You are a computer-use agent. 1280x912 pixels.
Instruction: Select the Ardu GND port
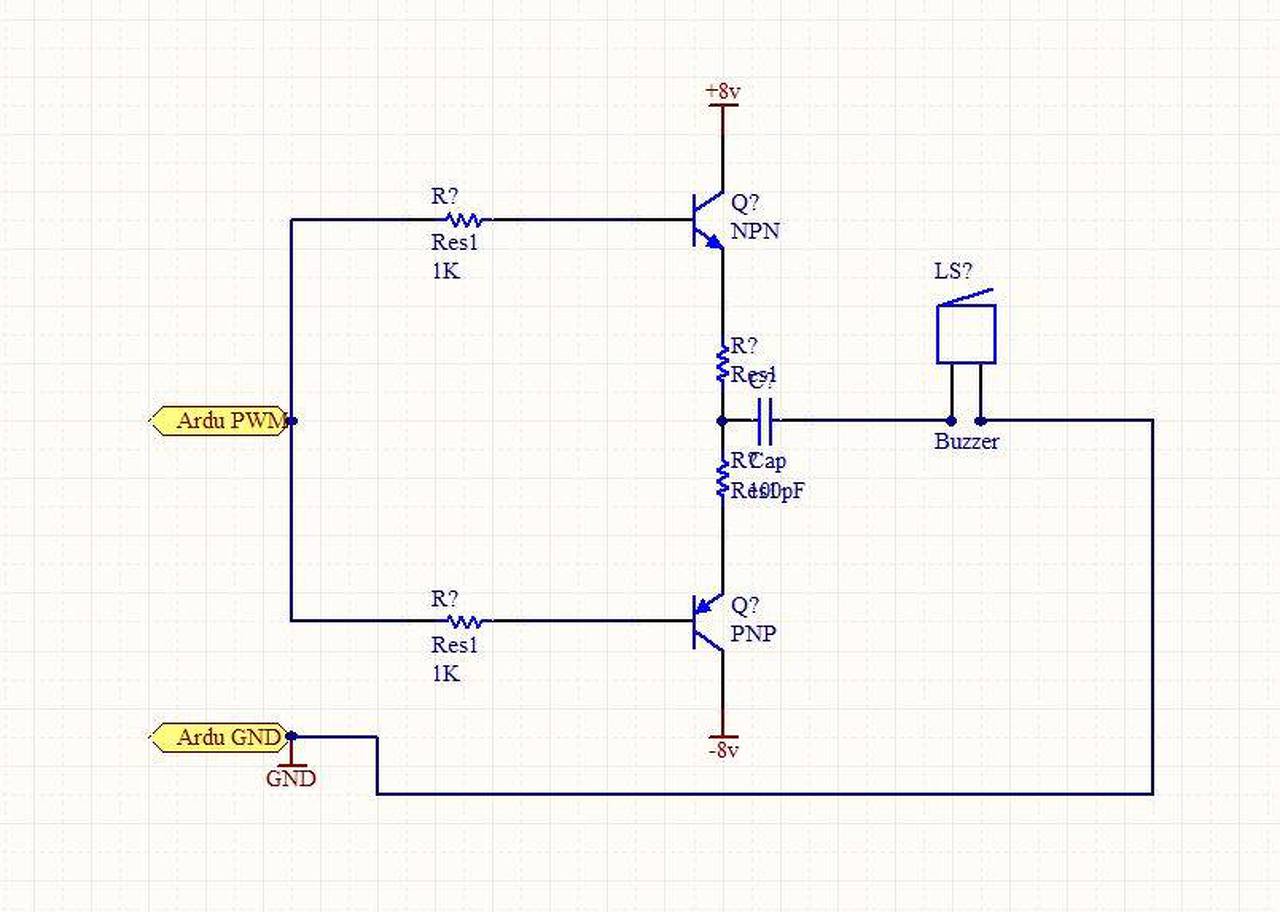(220, 738)
